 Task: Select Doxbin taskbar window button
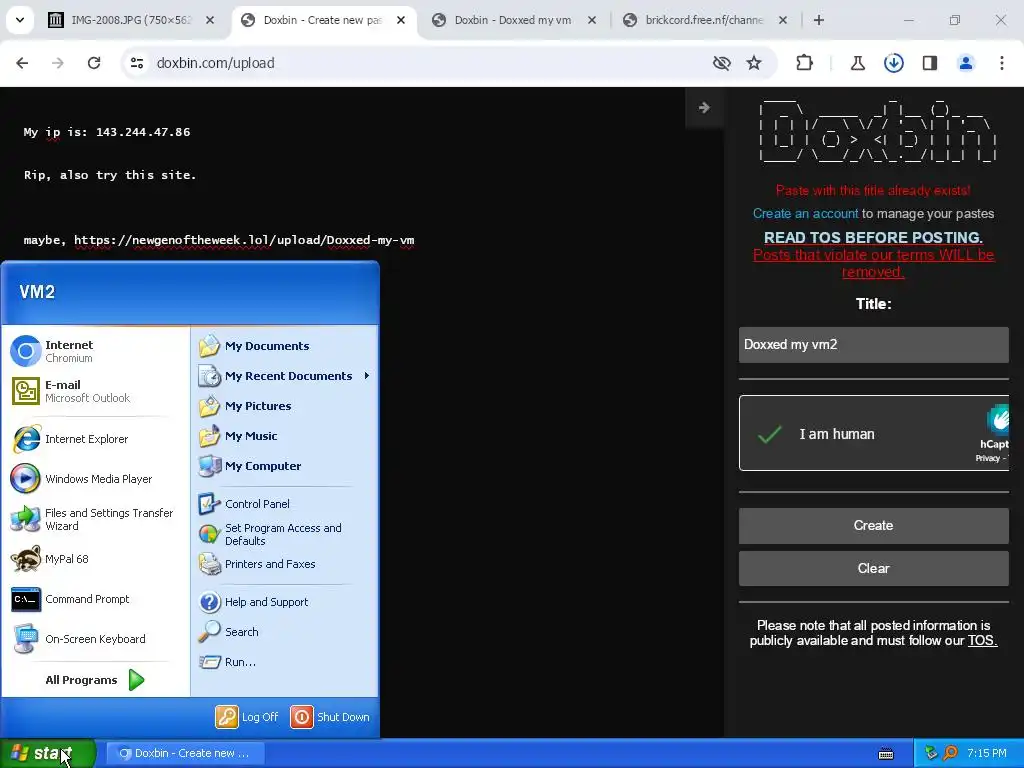point(185,753)
